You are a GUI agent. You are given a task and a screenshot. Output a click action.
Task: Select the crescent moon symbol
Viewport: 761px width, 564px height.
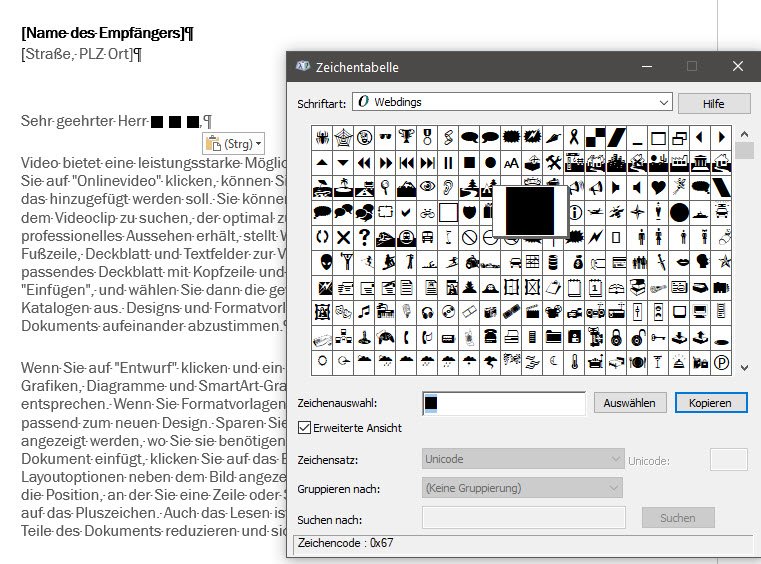(553, 362)
